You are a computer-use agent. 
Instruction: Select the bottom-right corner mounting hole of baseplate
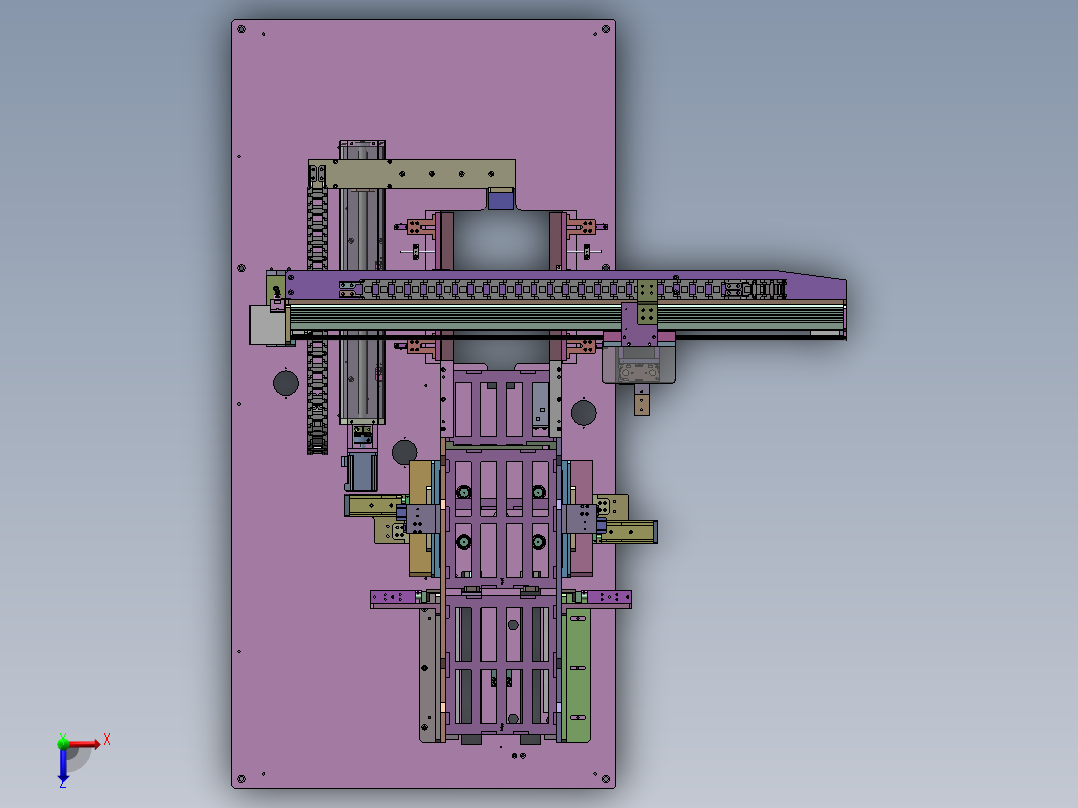coord(606,779)
